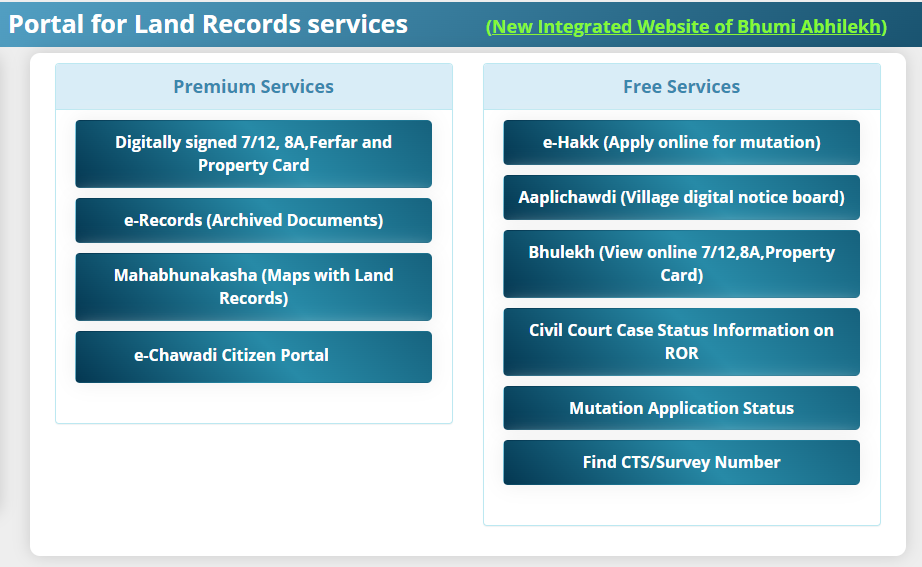Viewport: 922px width, 567px height.
Task: Open e-Records (Archived Documents)
Action: pos(253,220)
